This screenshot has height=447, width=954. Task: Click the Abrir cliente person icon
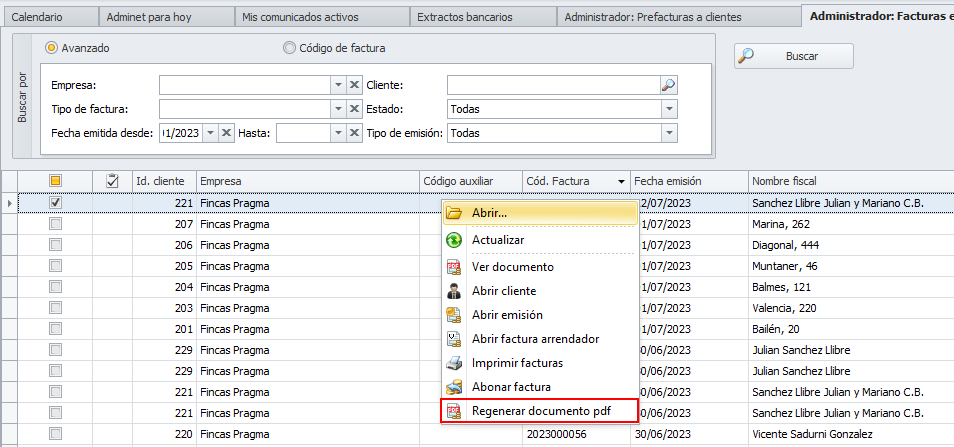pyautogui.click(x=454, y=291)
